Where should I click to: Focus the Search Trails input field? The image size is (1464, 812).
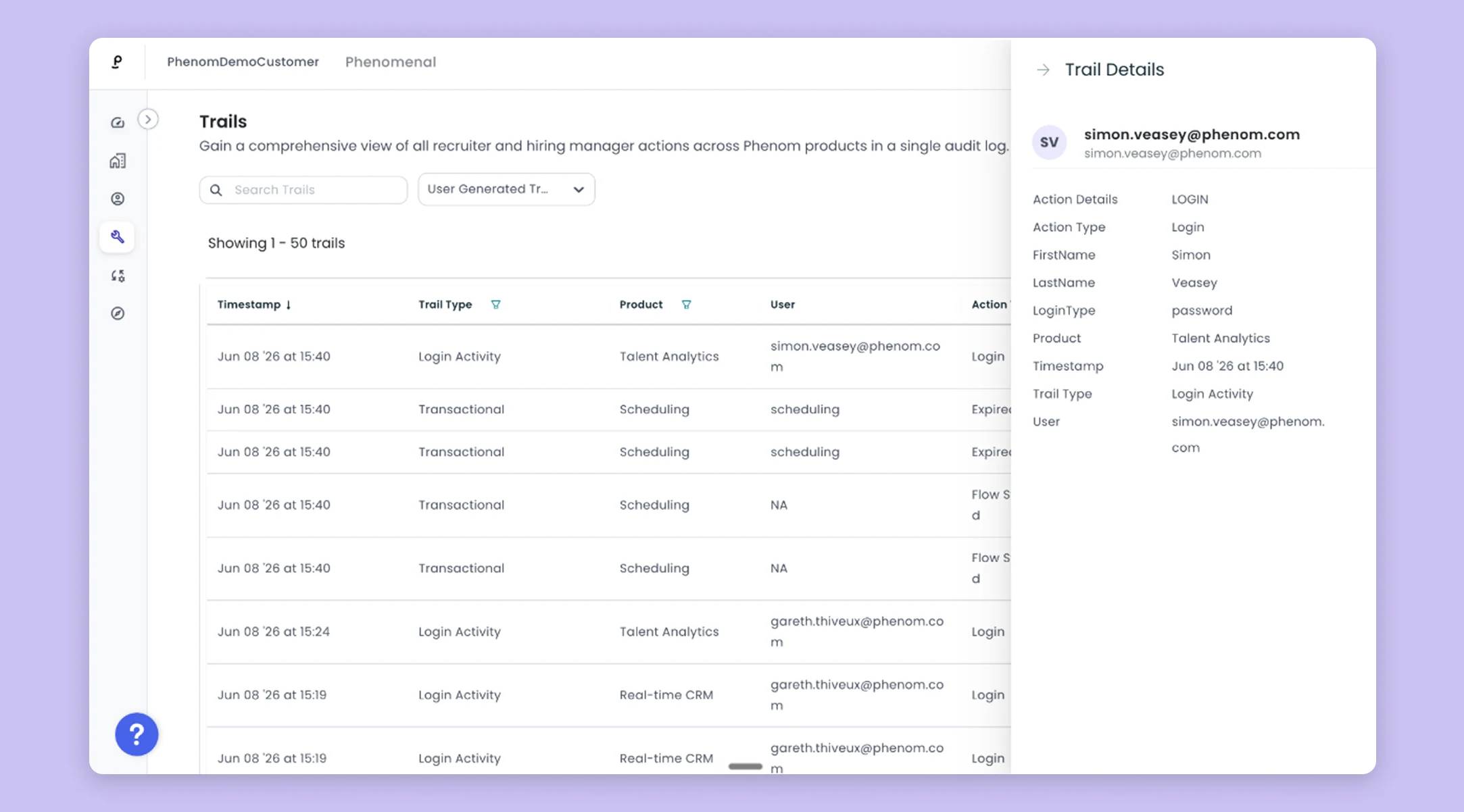pyautogui.click(x=303, y=190)
